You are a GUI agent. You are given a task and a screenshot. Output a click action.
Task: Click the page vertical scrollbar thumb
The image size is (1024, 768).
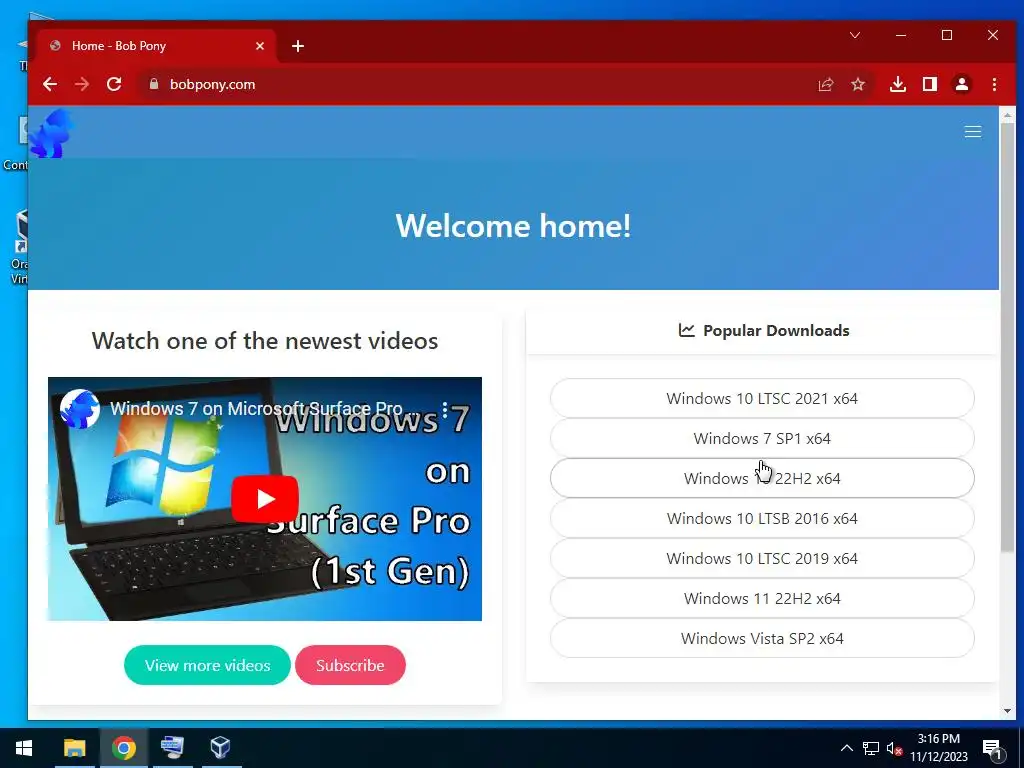point(1008,338)
